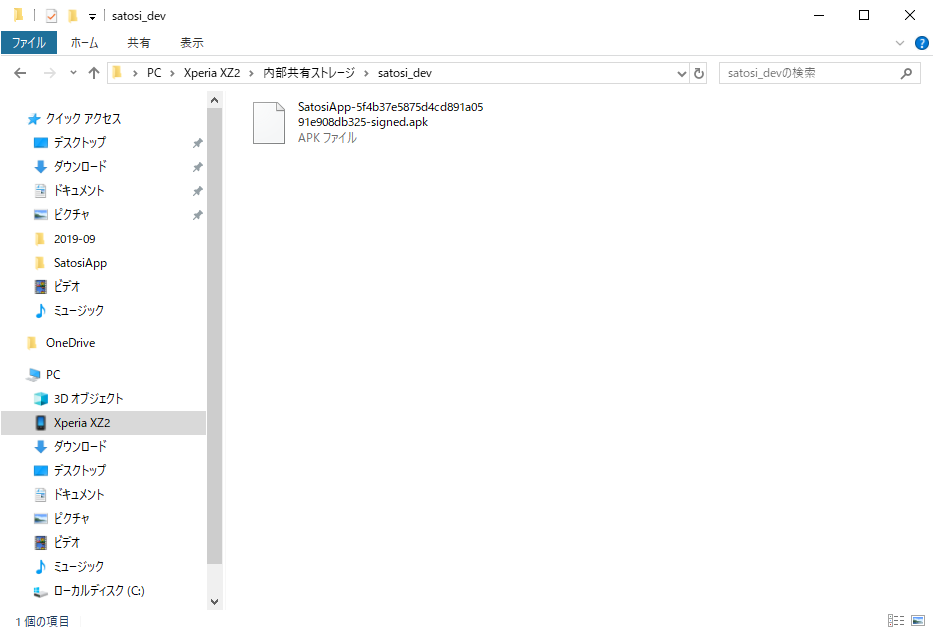
Task: Open the SatosiApp folder in sidebar
Action: (x=80, y=263)
